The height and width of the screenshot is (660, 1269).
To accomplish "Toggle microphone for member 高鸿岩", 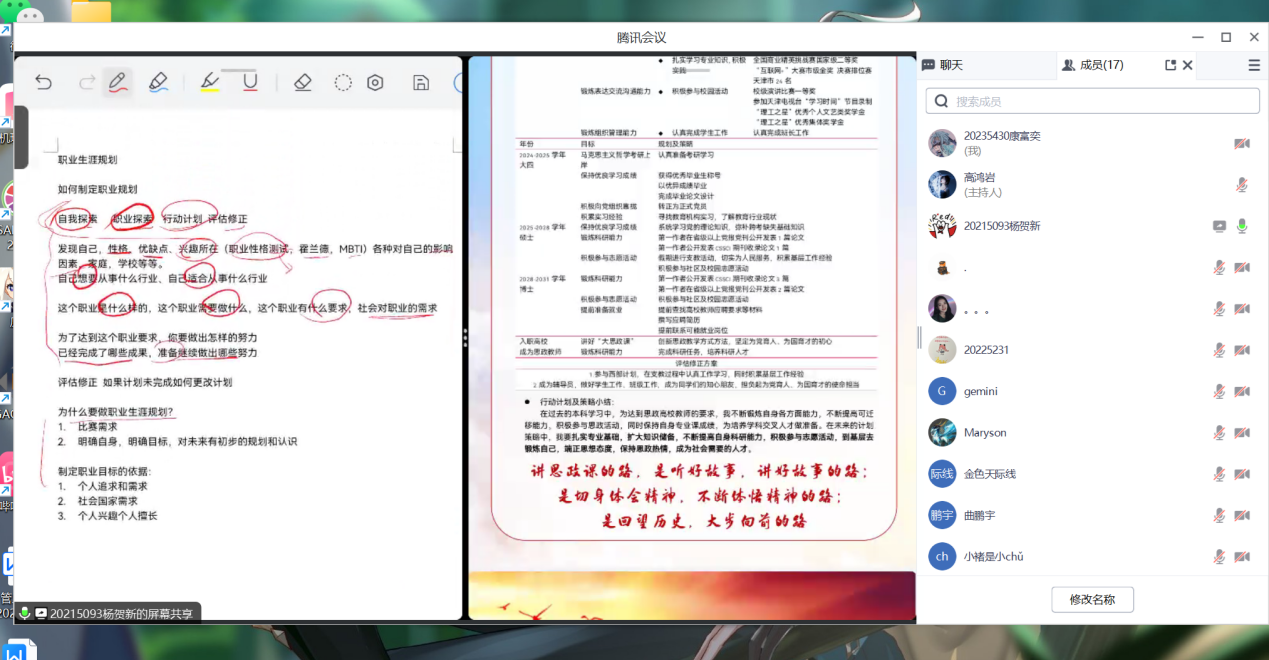I will [x=1242, y=184].
